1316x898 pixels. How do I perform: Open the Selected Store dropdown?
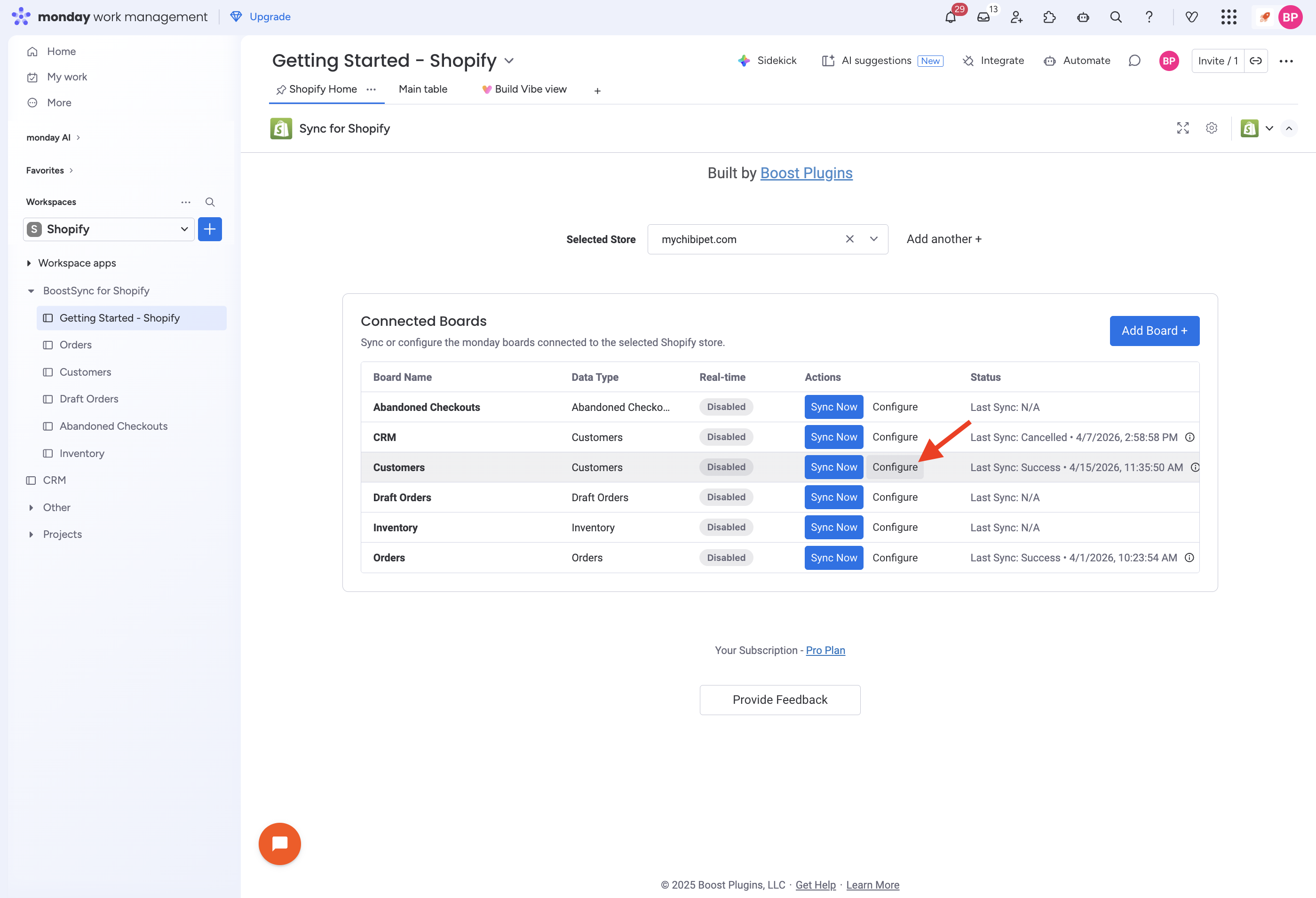tap(874, 239)
